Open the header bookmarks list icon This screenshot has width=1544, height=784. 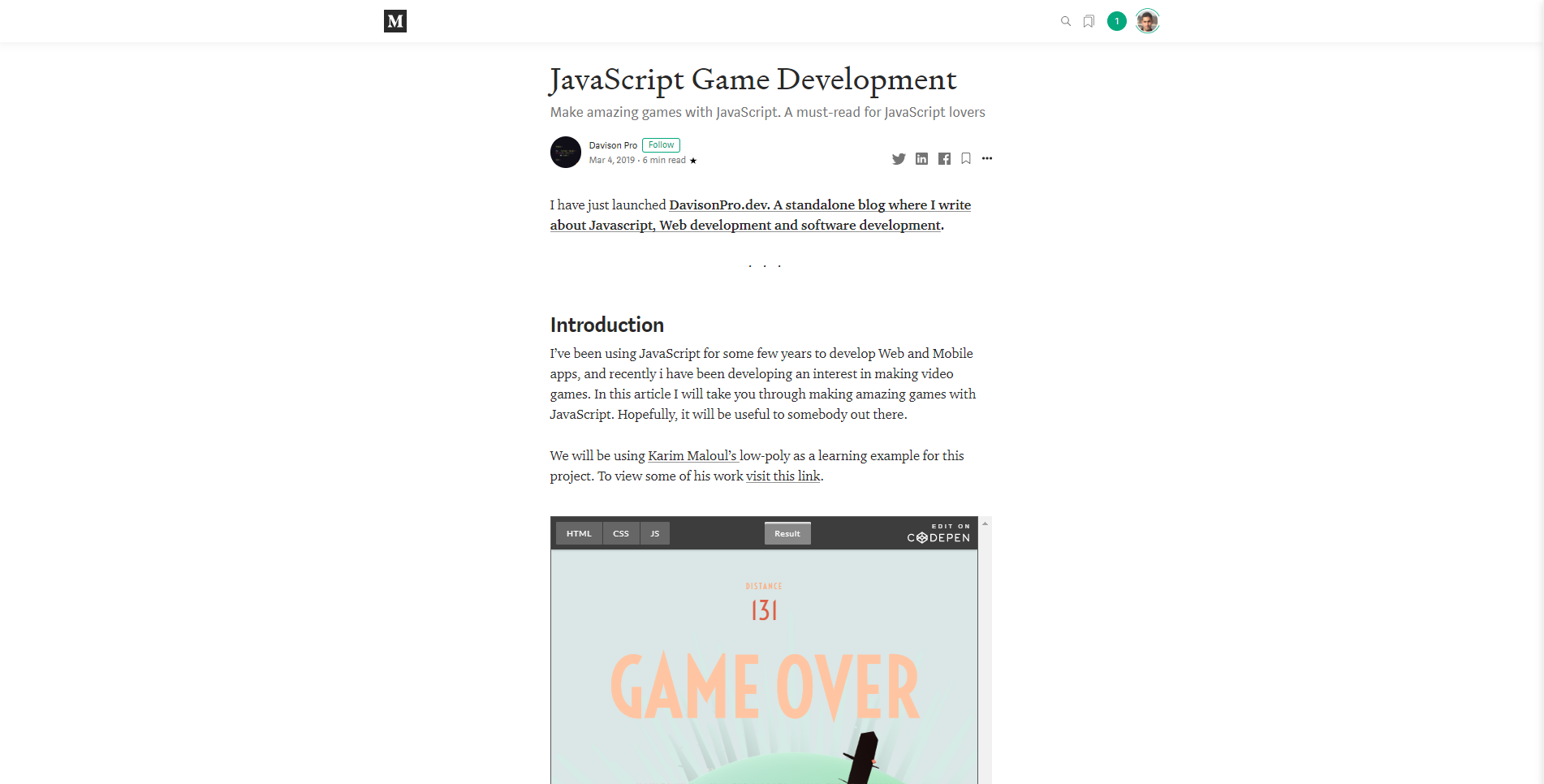tap(1089, 21)
